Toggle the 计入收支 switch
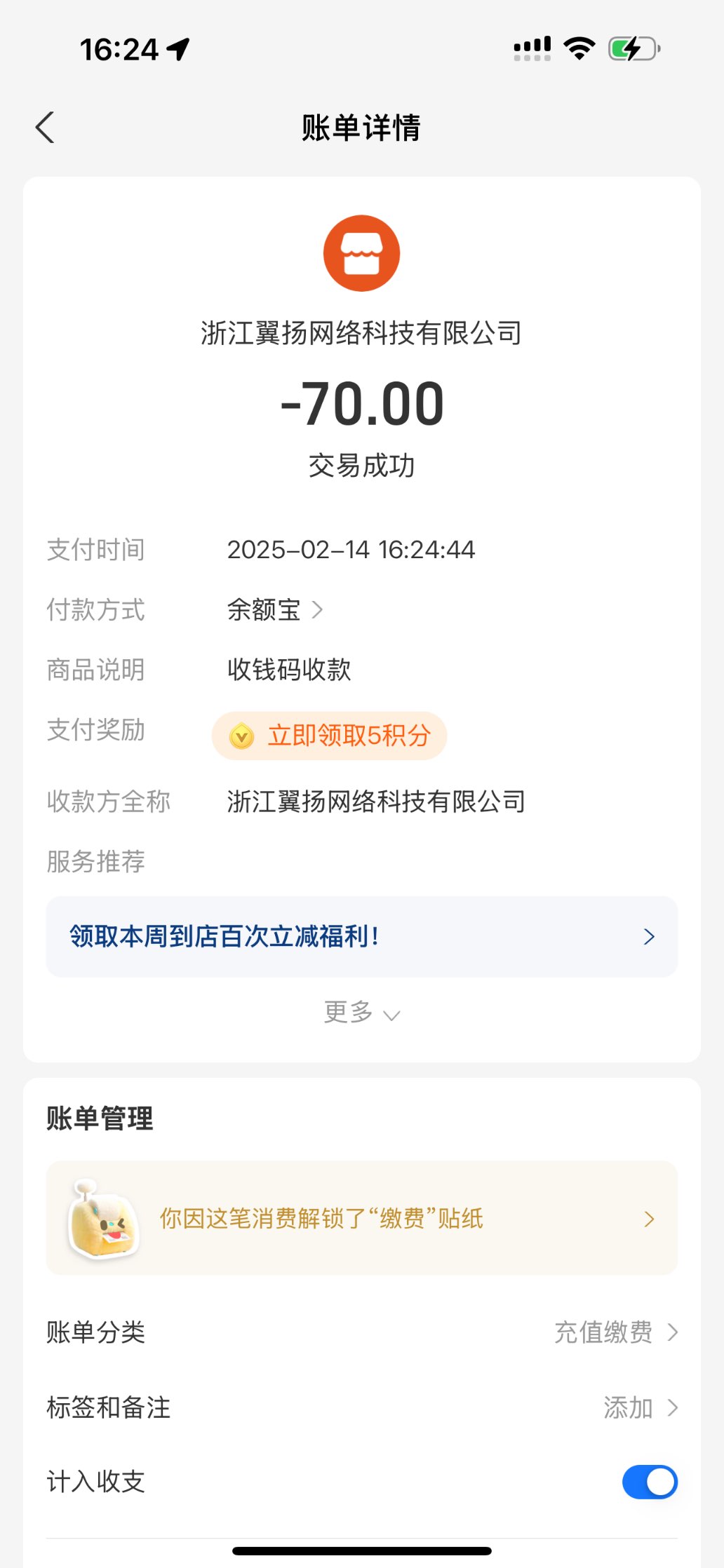The height and width of the screenshot is (1568, 724). click(649, 1482)
